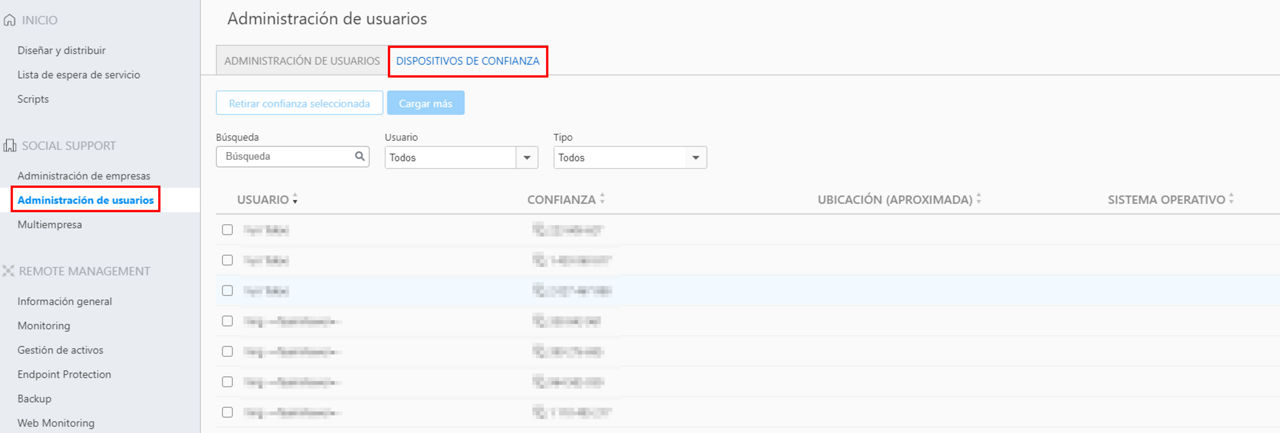Click the SOCIAL SUPPORT section header

coord(69,146)
